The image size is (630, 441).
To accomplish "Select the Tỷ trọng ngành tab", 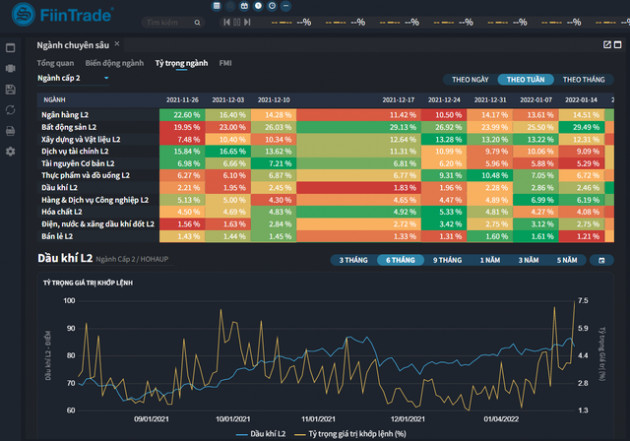I will (182, 63).
